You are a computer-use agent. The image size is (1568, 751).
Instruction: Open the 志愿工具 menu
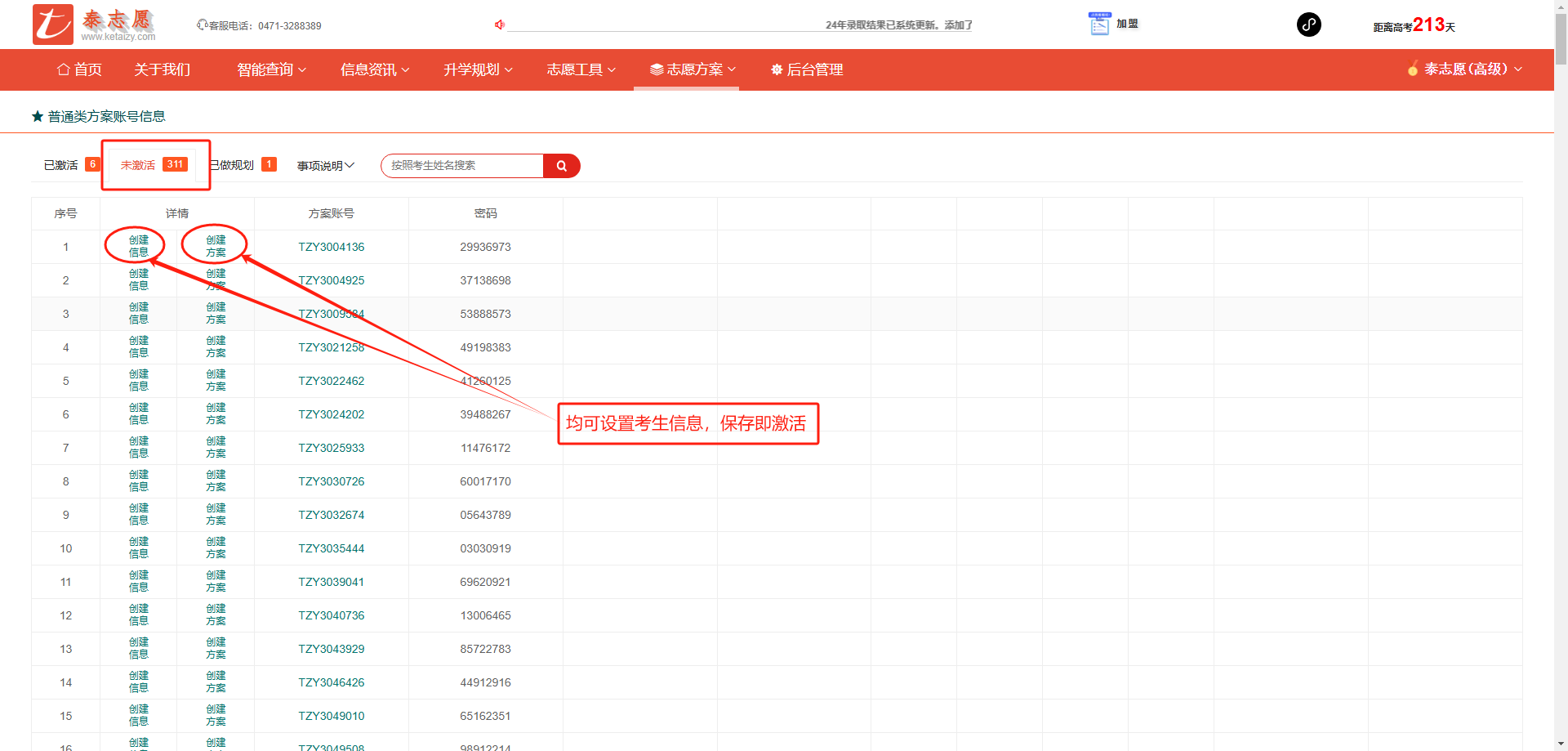click(x=581, y=69)
